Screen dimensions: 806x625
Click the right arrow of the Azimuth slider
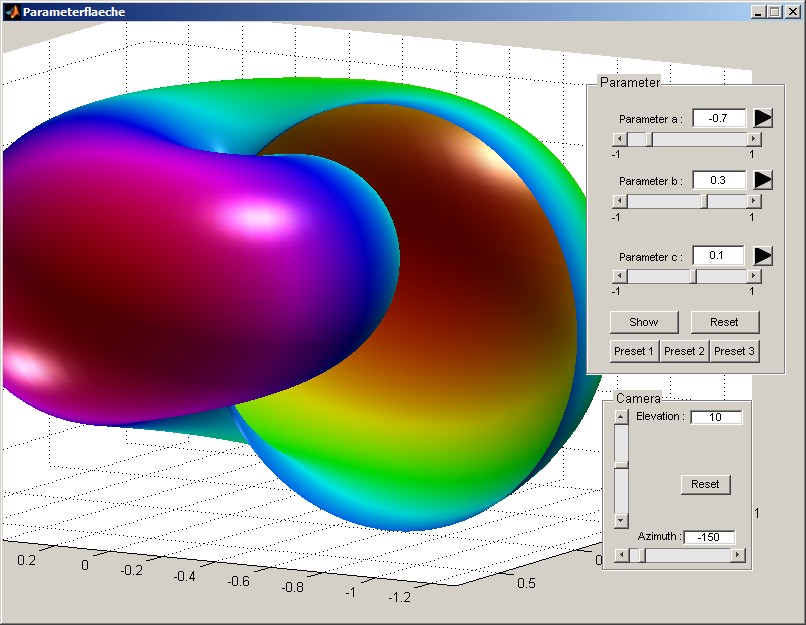tap(738, 555)
